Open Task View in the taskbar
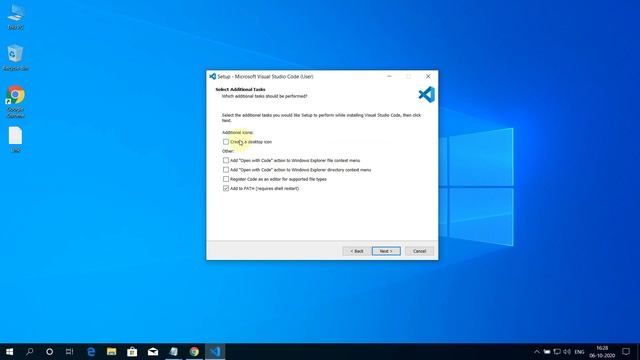 (69, 351)
